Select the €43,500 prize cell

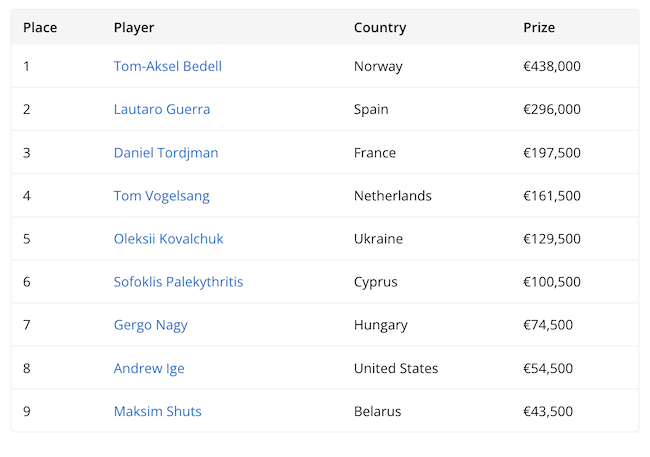point(548,411)
